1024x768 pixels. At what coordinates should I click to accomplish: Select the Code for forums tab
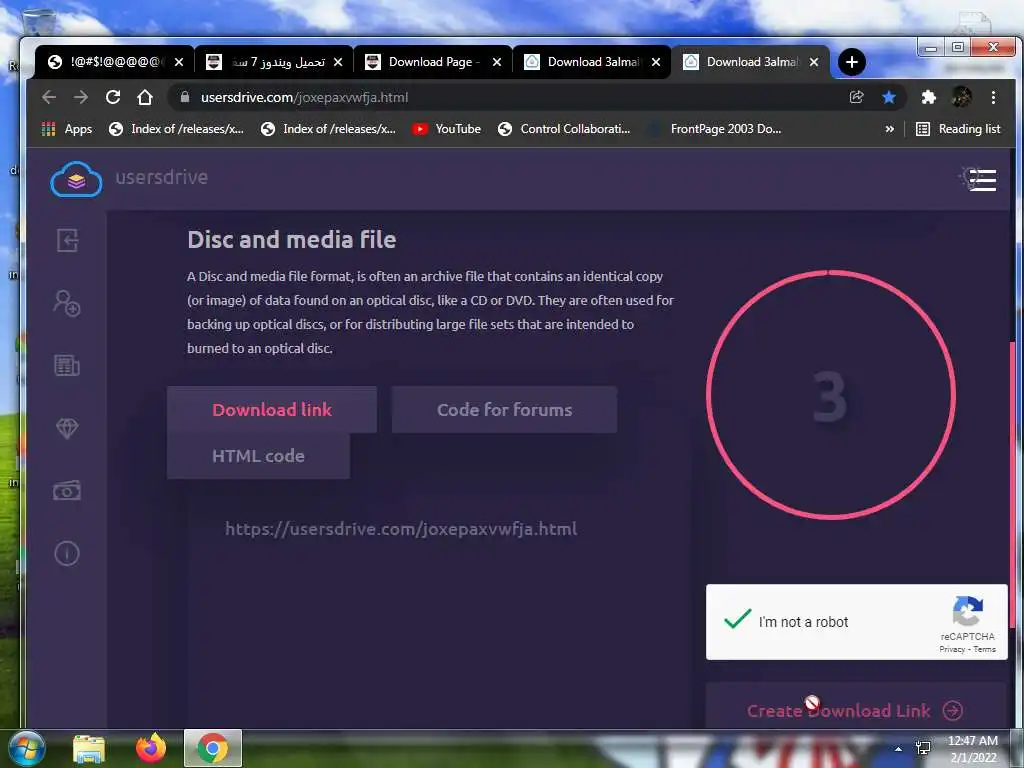tap(504, 409)
